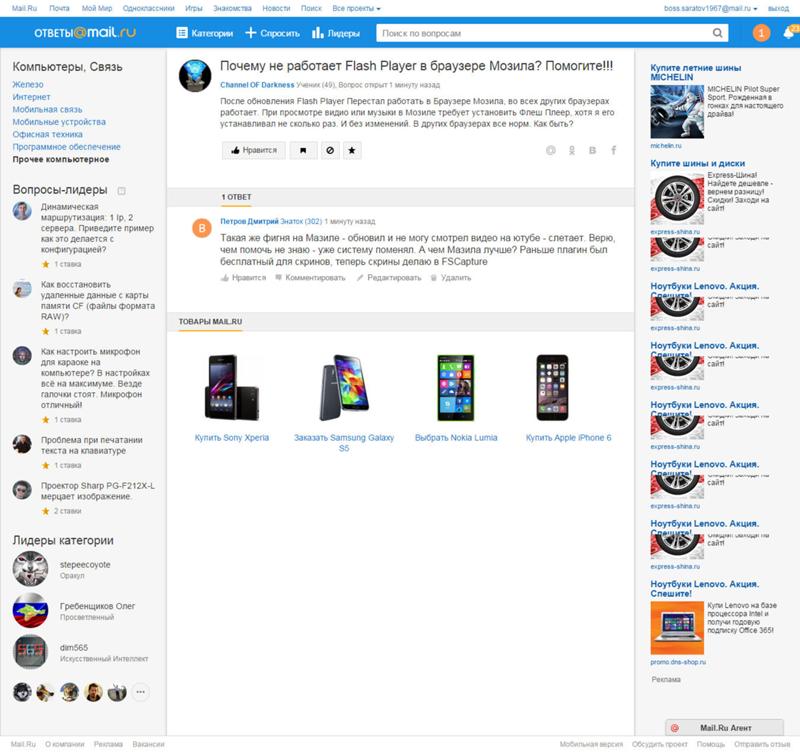Open question Как восстановить удаленные данные
Screen dimensions: 800x753
(98, 300)
